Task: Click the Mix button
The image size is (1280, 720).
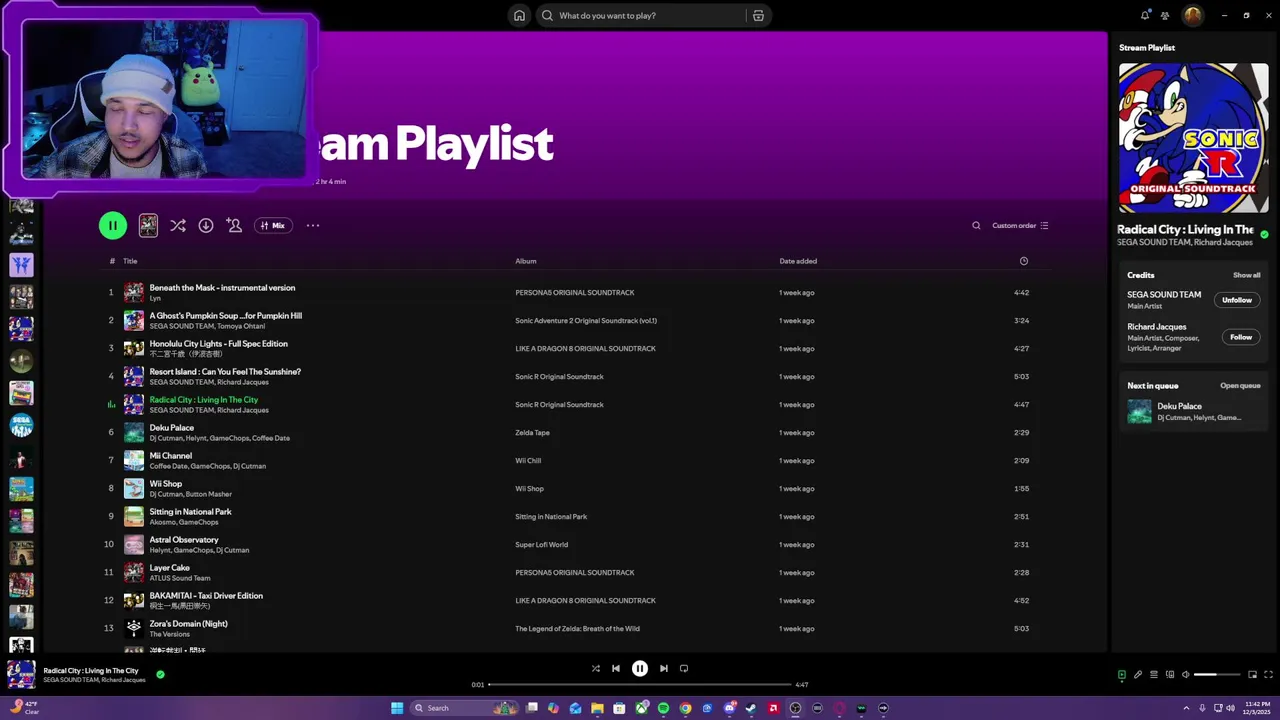Action: tap(273, 226)
